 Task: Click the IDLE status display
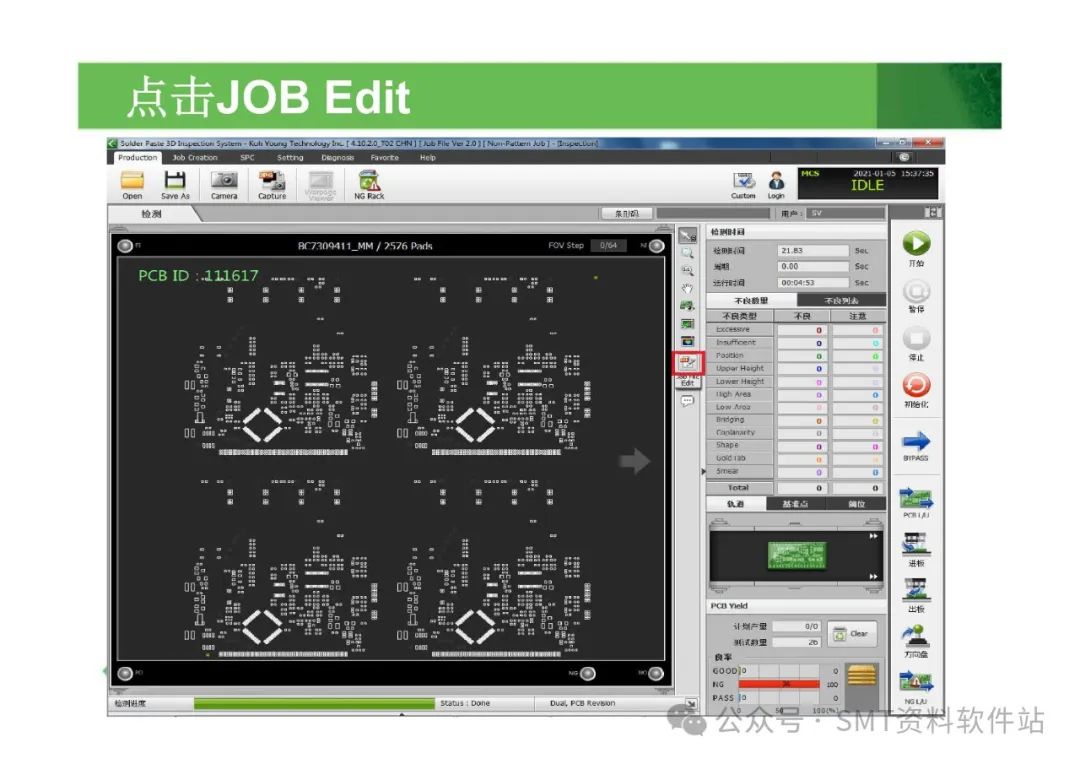coord(867,185)
